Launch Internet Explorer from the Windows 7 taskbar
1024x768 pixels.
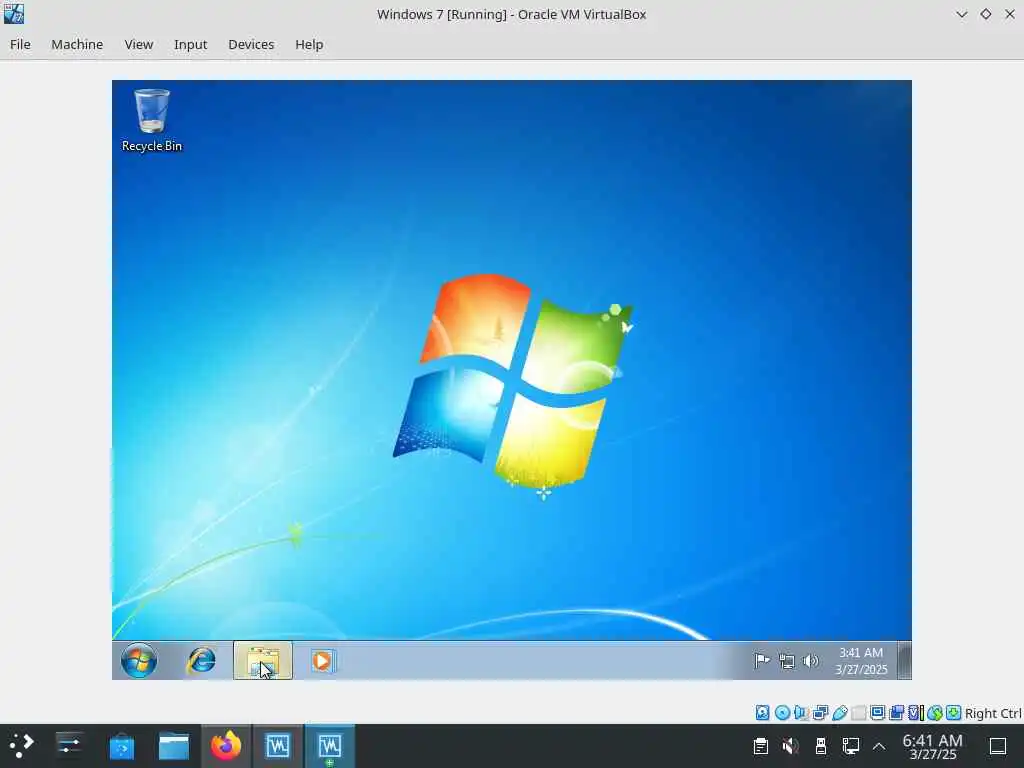(x=202, y=661)
